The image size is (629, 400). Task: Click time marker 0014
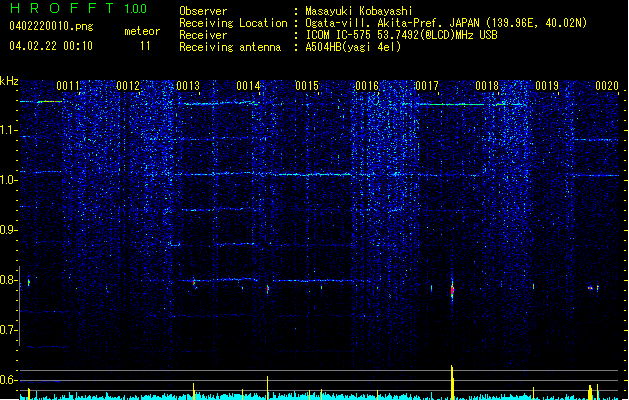coord(248,86)
